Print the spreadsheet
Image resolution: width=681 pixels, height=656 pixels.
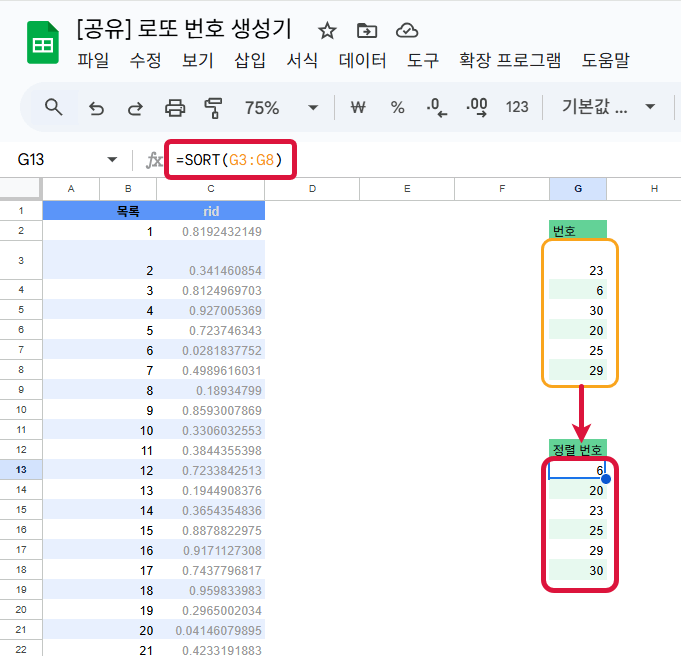175,107
